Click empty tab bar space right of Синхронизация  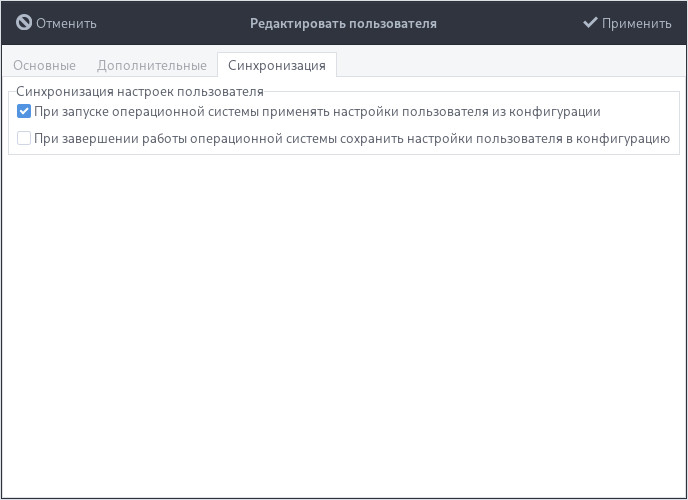point(510,65)
